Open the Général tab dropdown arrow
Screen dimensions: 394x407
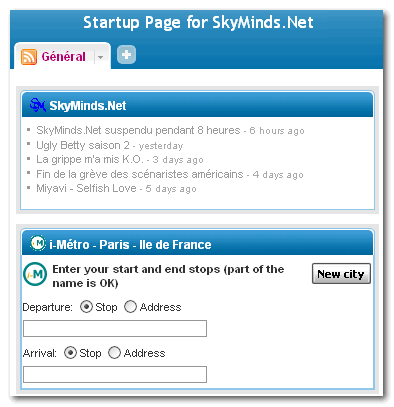[x=100, y=57]
